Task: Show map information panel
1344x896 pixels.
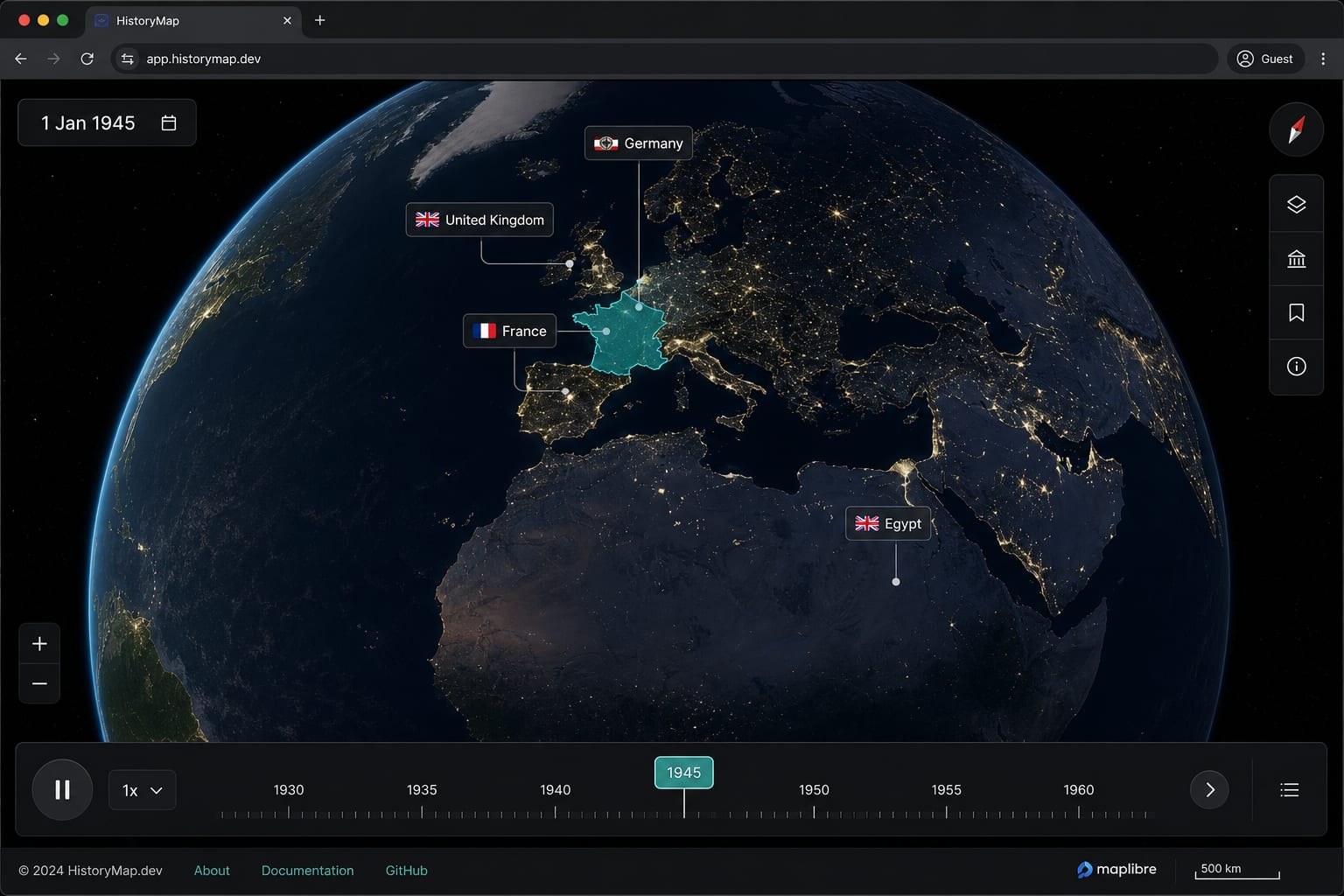Action: [1296, 367]
